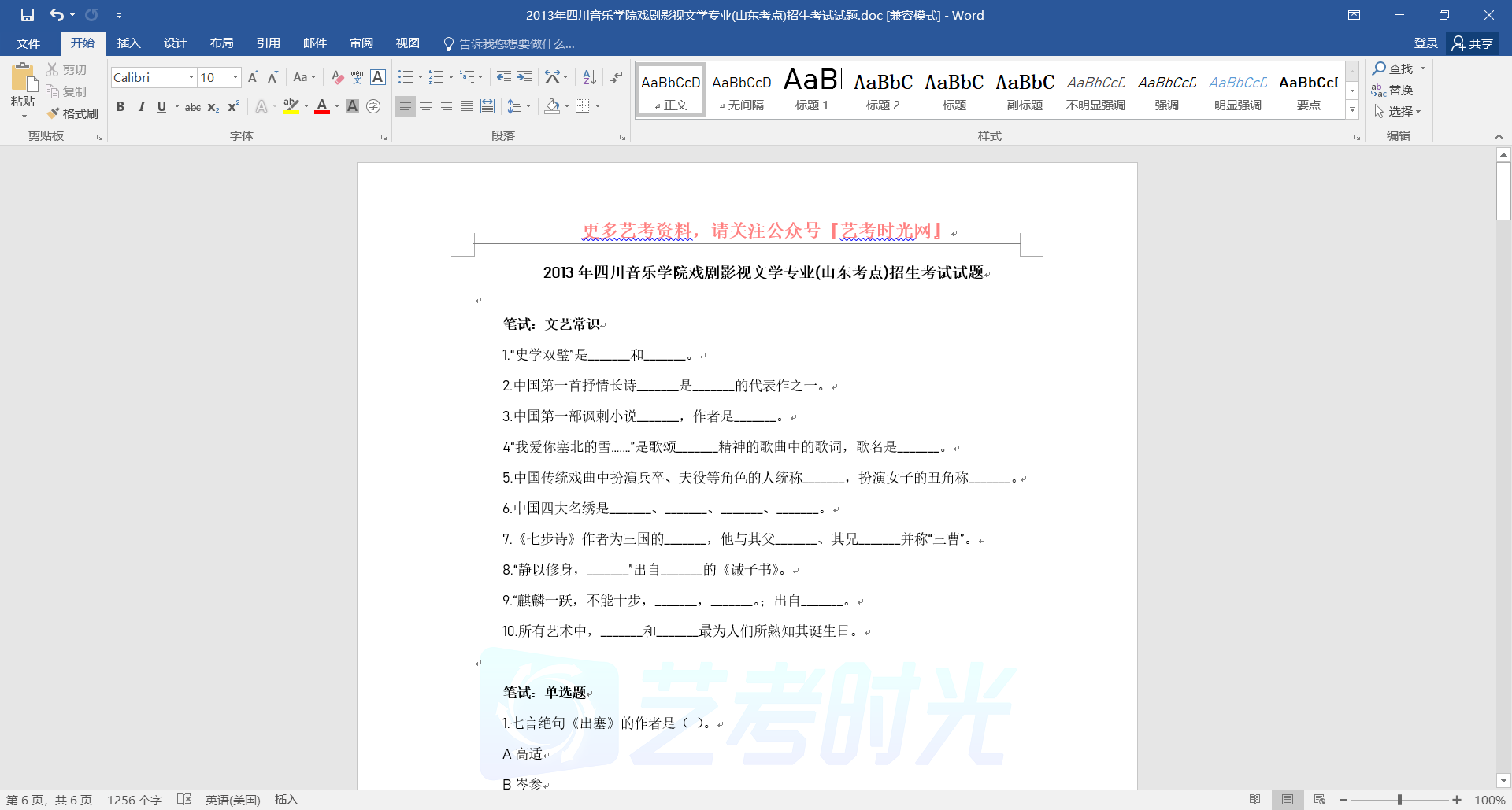Open the font size dropdown

pos(235,77)
